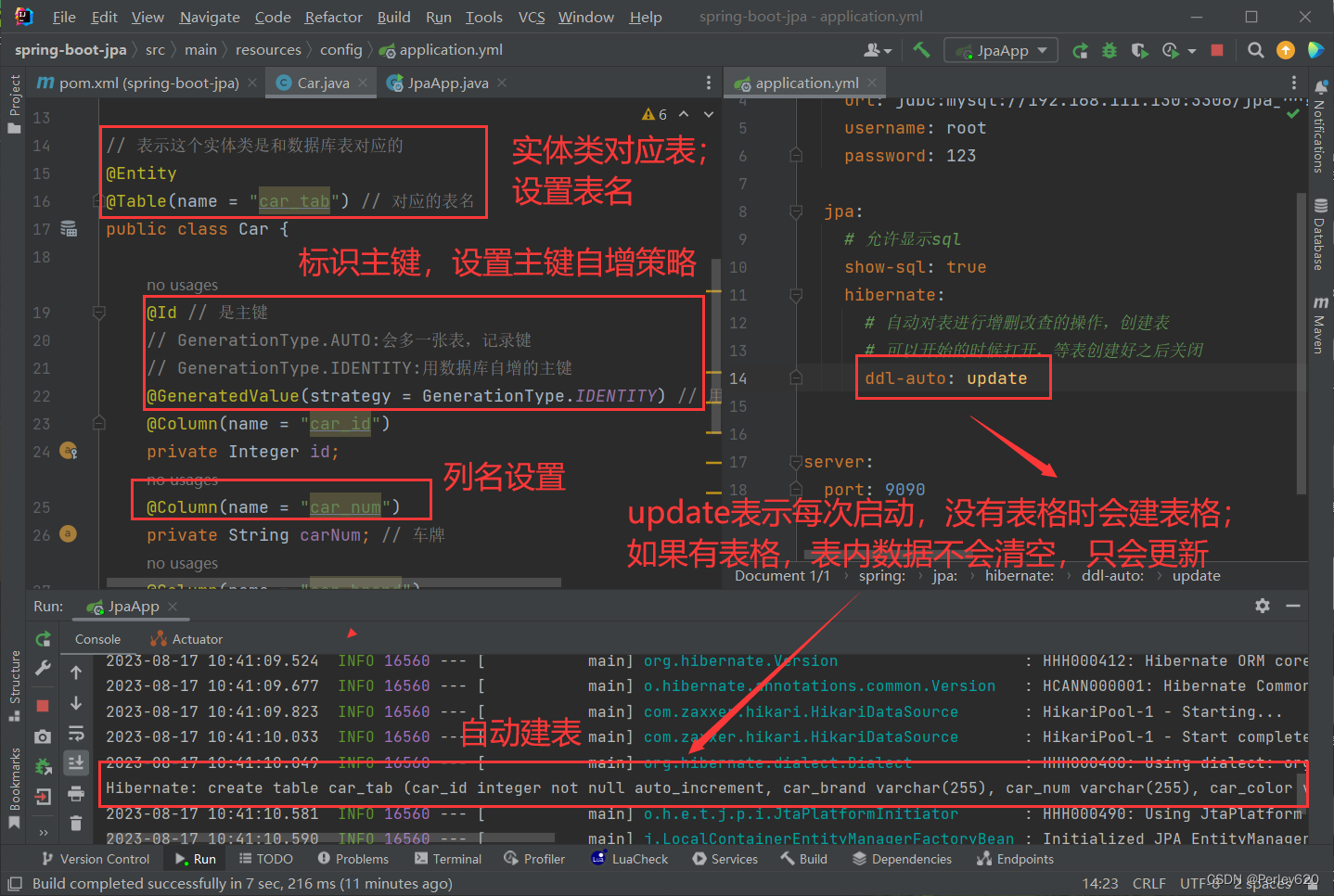This screenshot has height=896, width=1334.
Task: Open the Version Control tool window
Action: (x=96, y=859)
